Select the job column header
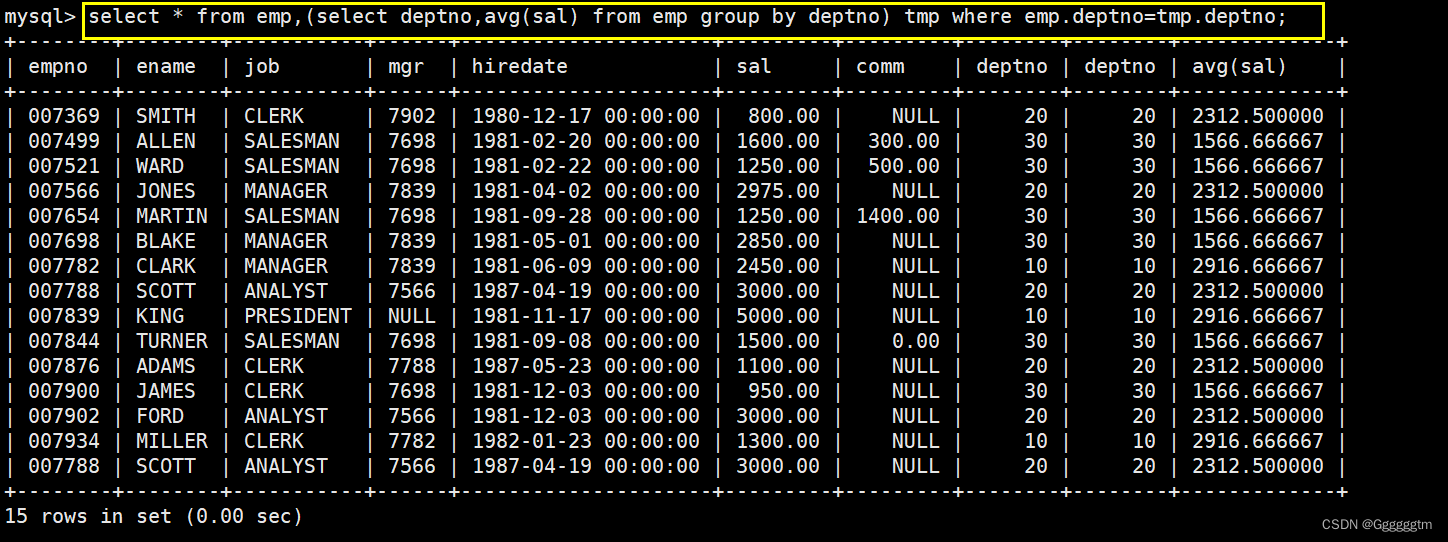This screenshot has height=542, width=1448. tap(262, 67)
